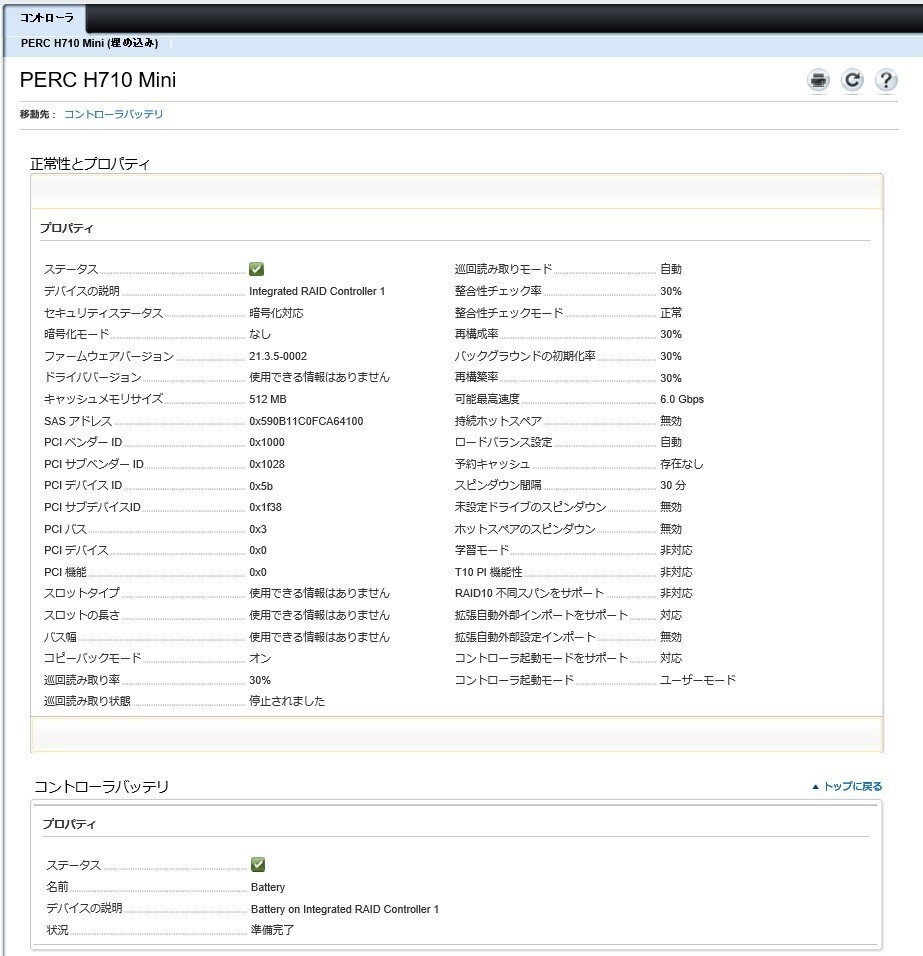Click the スピンダウン間隔 label
This screenshot has width=923, height=956.
point(498,485)
